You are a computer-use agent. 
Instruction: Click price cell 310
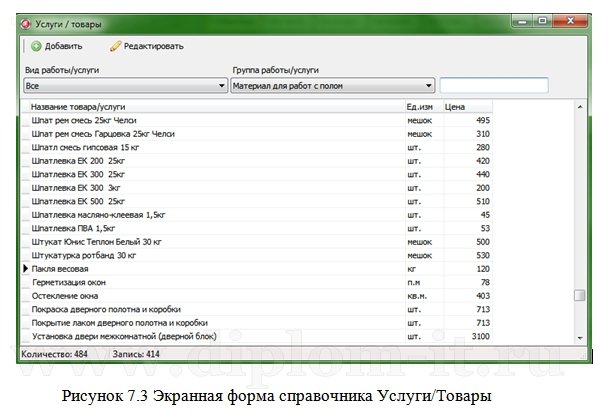(x=468, y=134)
